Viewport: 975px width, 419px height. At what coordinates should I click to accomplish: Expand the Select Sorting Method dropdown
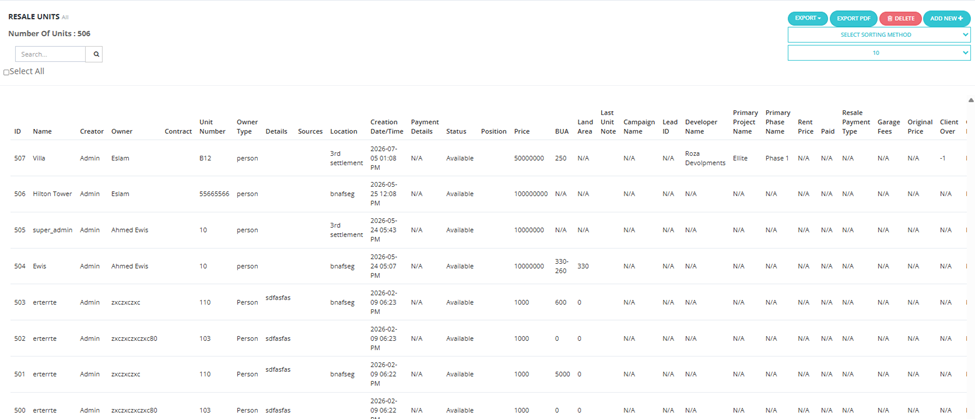tap(879, 35)
